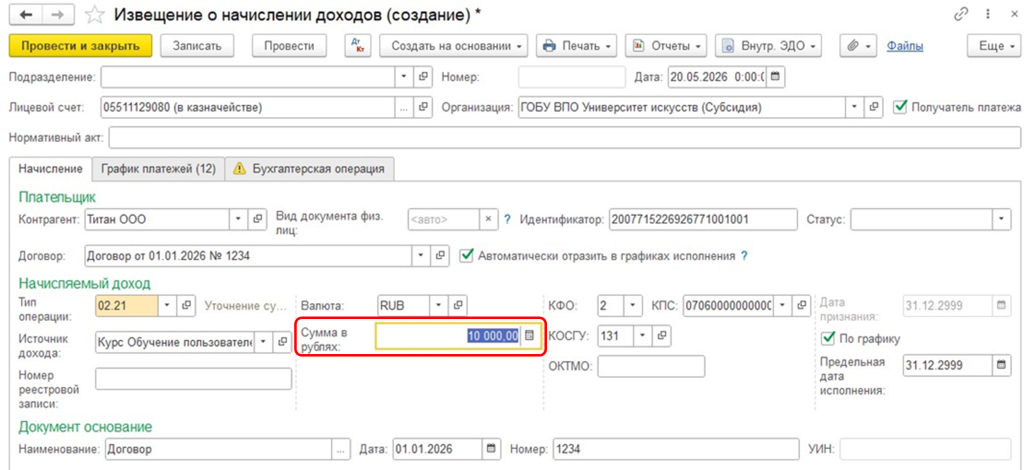Open Файлы link
Viewport: 1024px width, 470px height.
904,46
